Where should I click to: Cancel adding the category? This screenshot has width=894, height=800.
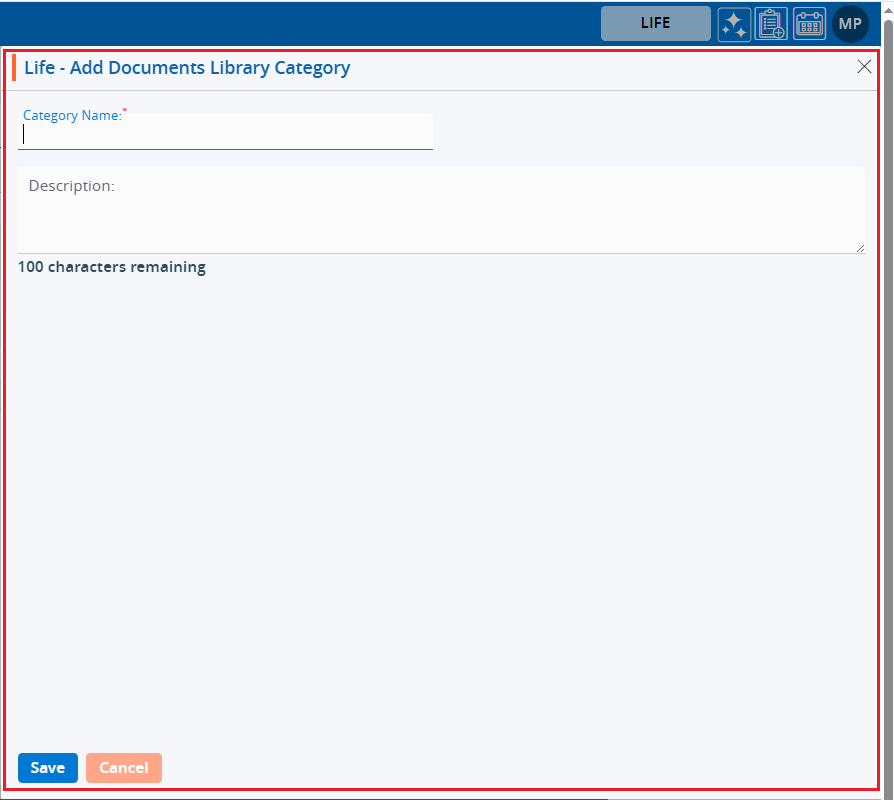tap(124, 768)
